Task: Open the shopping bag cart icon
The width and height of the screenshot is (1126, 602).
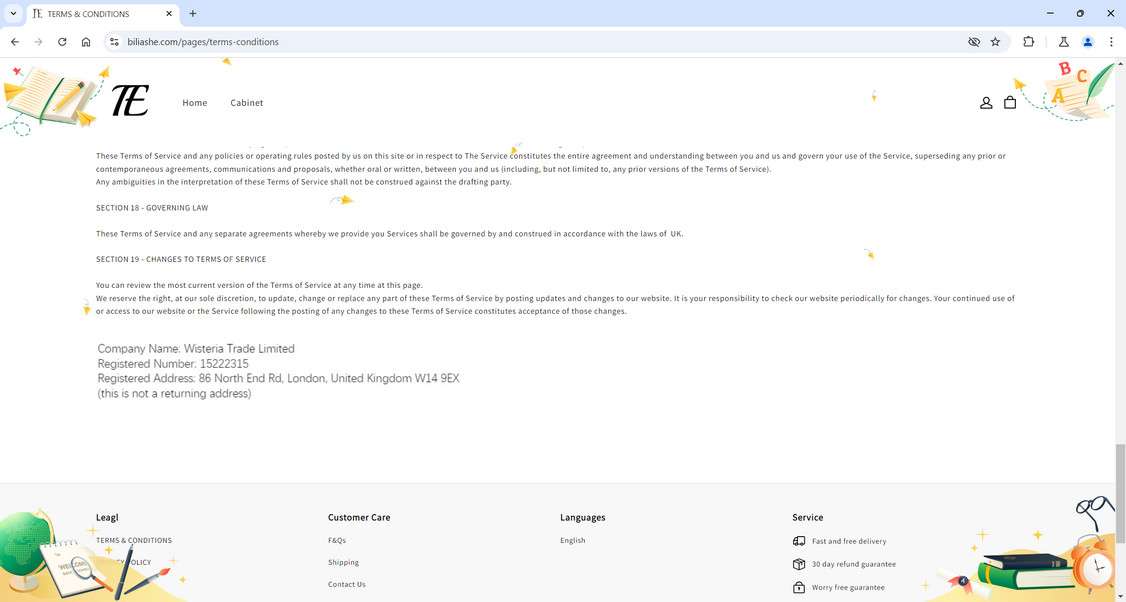Action: point(1010,103)
